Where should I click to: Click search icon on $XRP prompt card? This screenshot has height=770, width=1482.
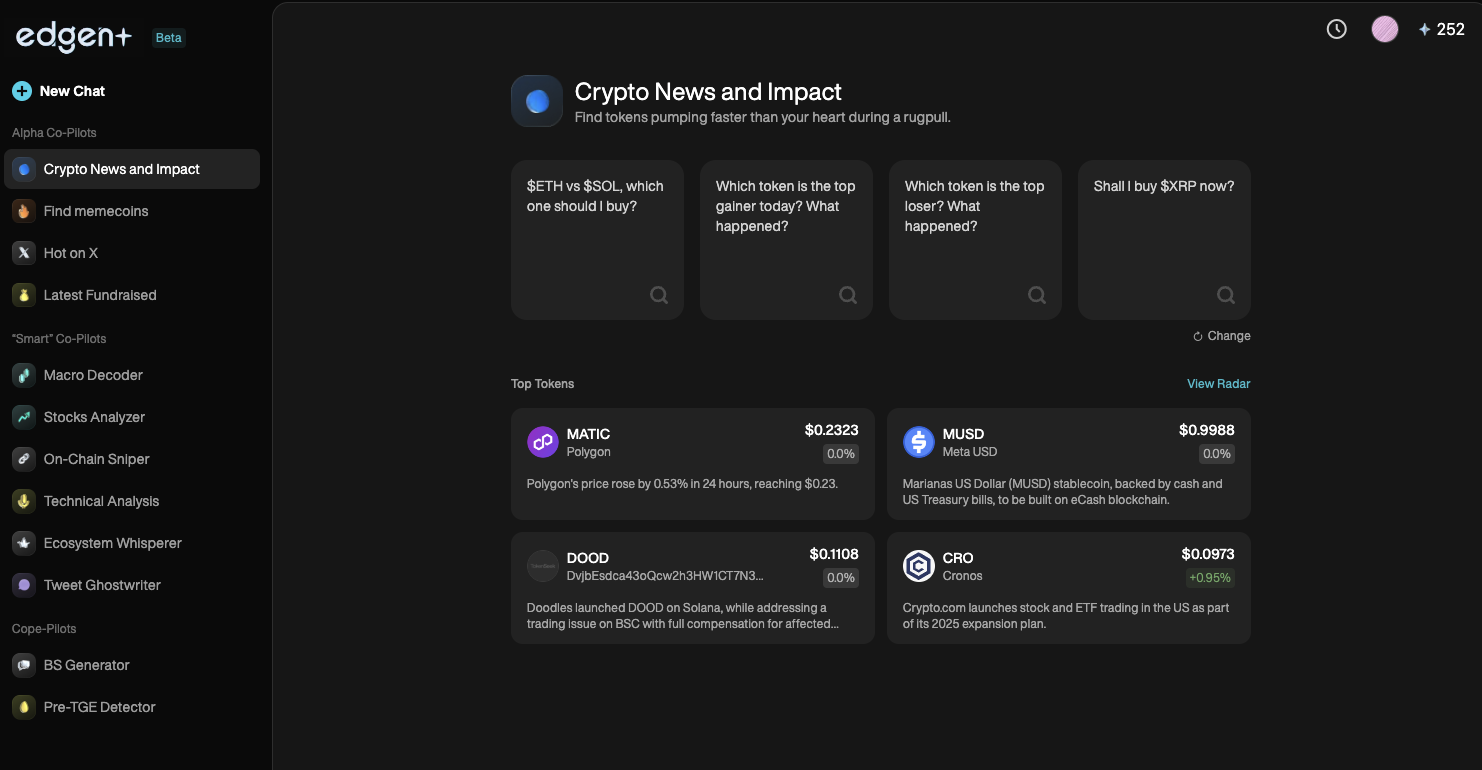[x=1225, y=295]
